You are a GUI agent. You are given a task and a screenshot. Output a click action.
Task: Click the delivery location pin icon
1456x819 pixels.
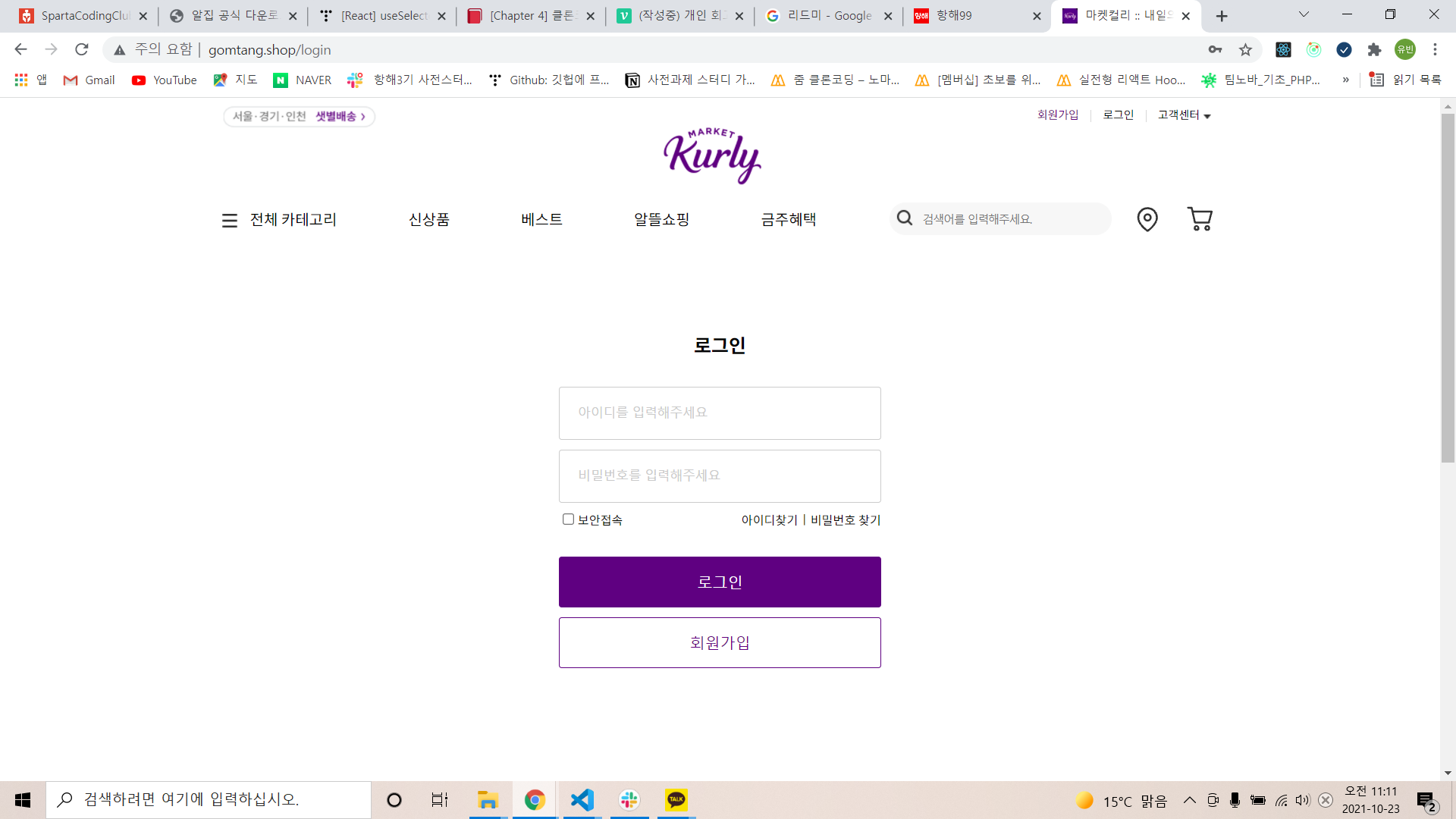coord(1147,219)
